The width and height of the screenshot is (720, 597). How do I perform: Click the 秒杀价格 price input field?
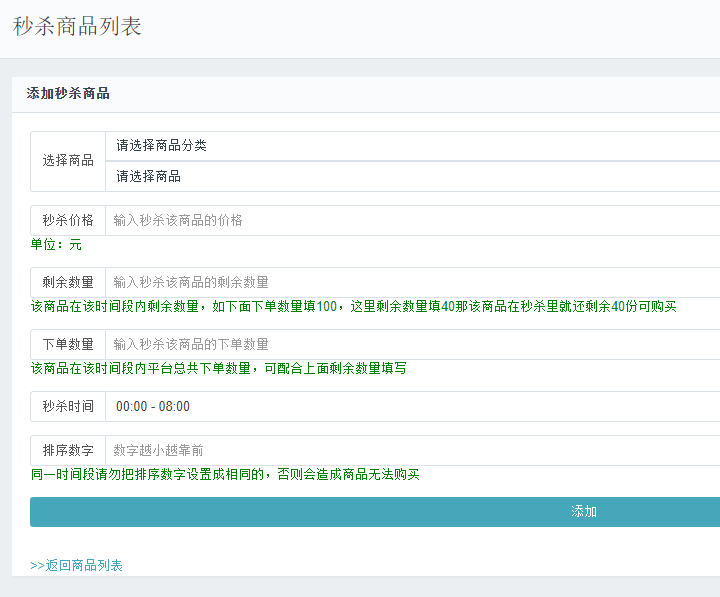(412, 220)
